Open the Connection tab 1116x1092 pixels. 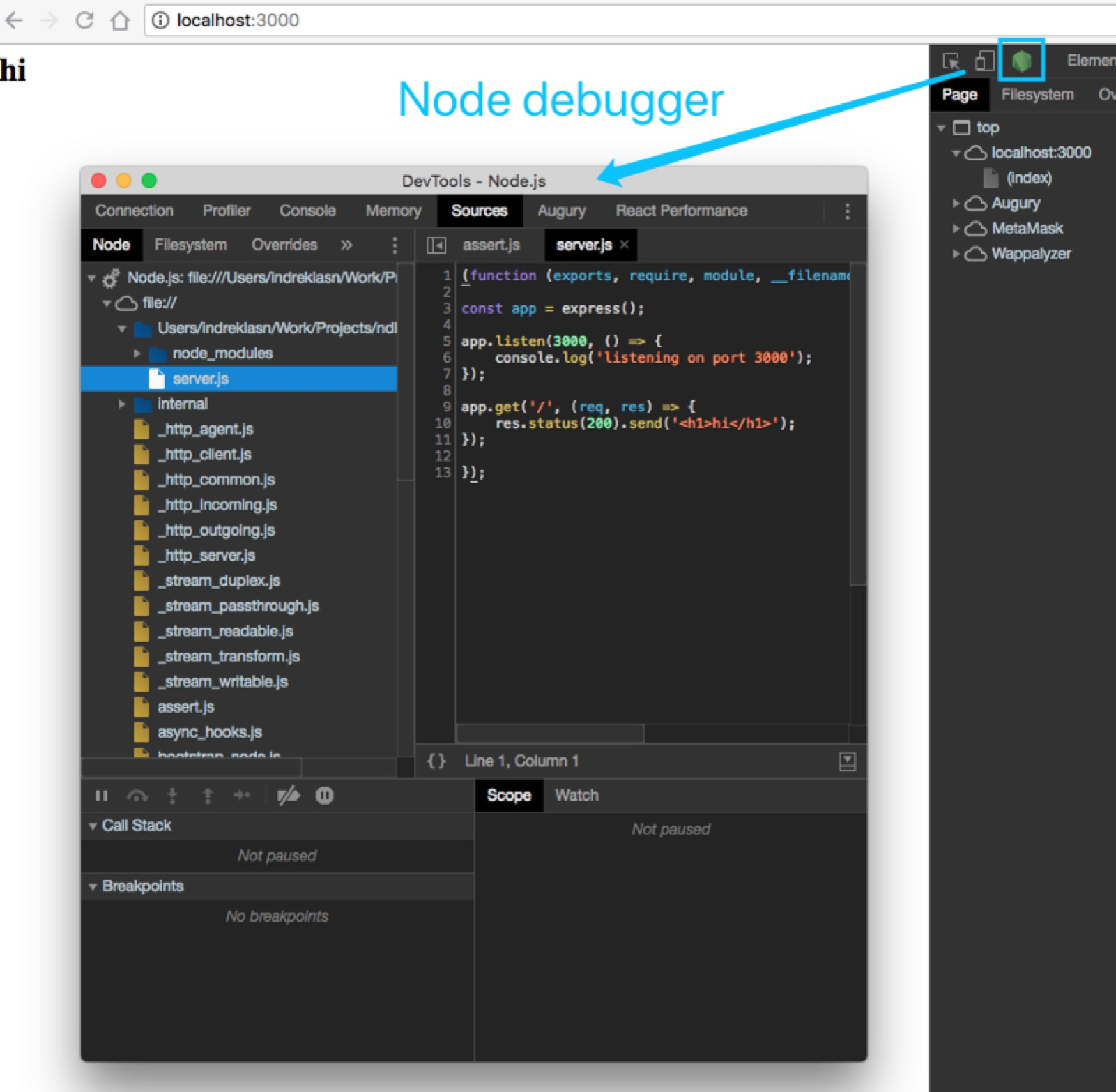click(135, 211)
